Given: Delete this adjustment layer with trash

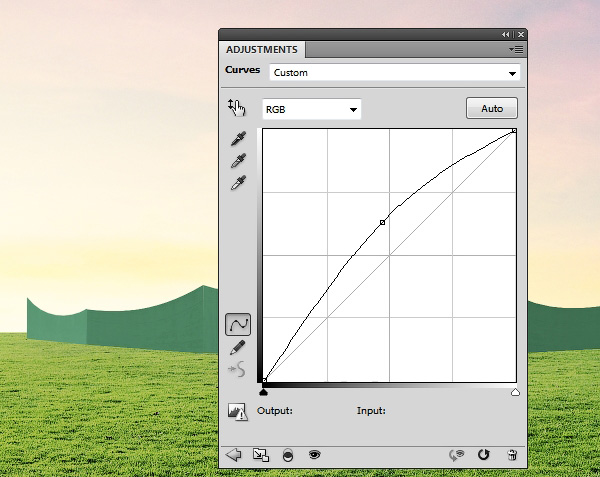Looking at the screenshot, I should (512, 455).
